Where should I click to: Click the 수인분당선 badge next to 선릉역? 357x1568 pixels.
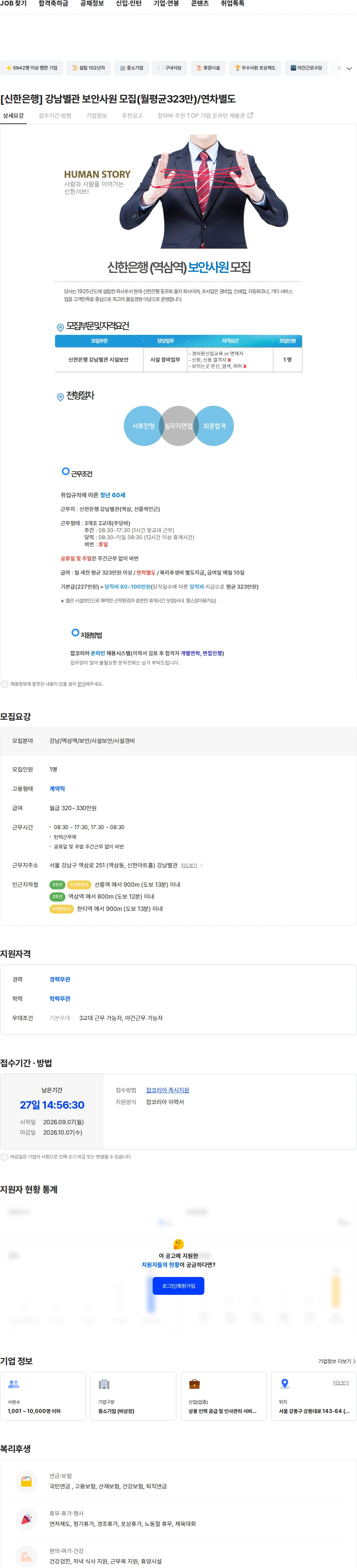click(79, 885)
